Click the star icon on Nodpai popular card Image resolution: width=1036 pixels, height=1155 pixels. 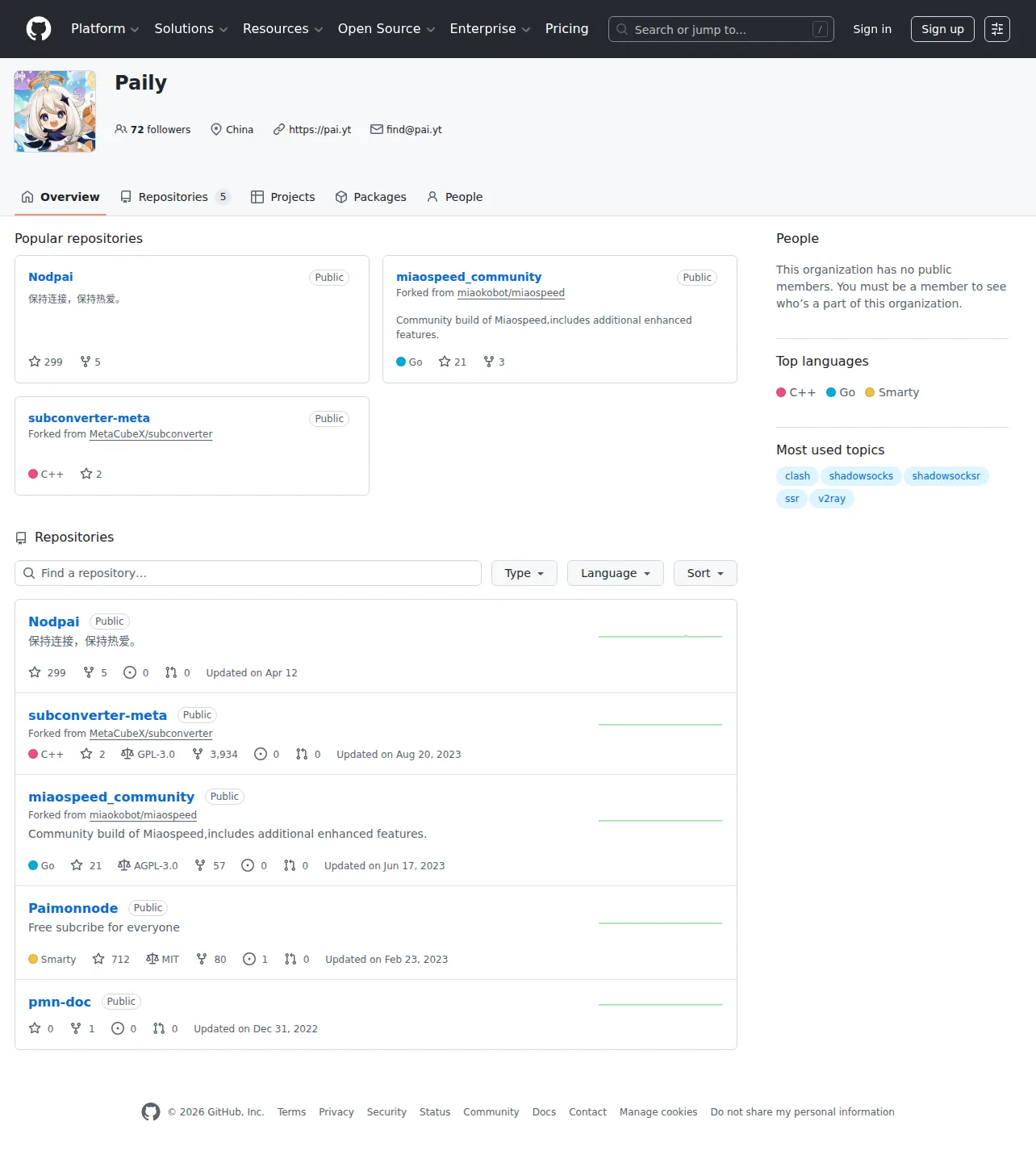point(35,362)
